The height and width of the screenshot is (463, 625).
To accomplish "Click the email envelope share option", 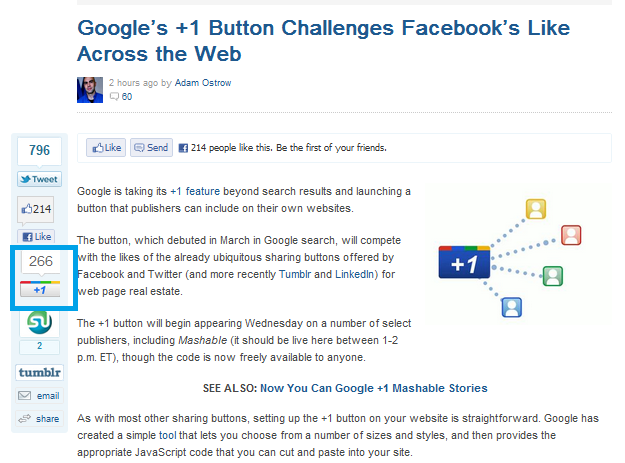I will pos(39,396).
